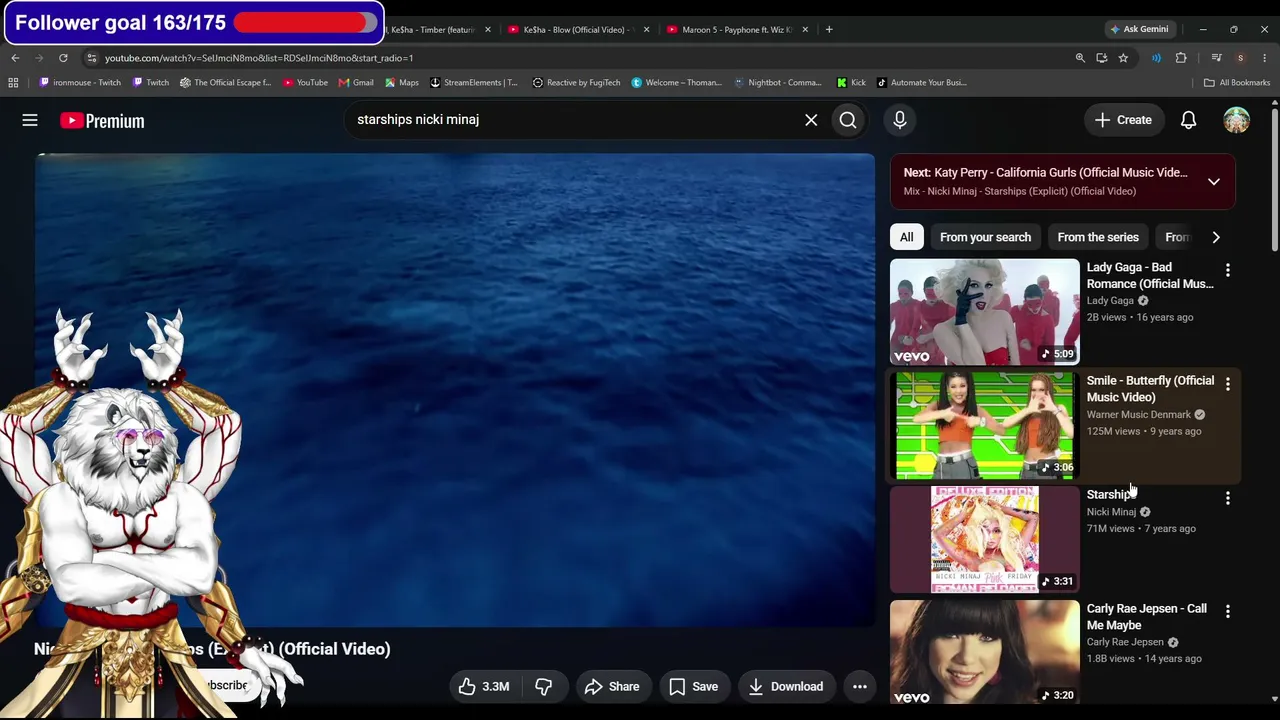Download the video

pyautogui.click(x=785, y=687)
